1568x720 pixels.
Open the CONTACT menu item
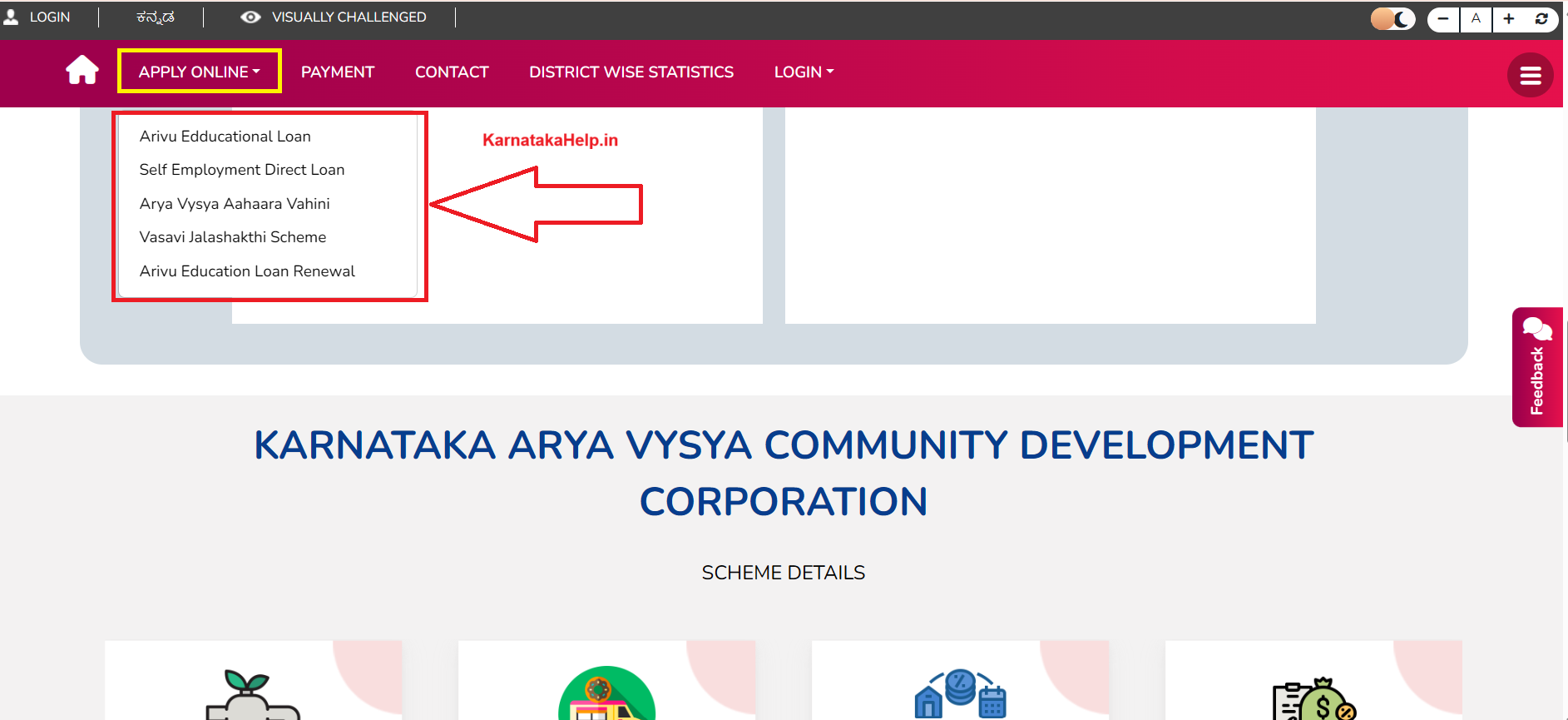tap(452, 72)
